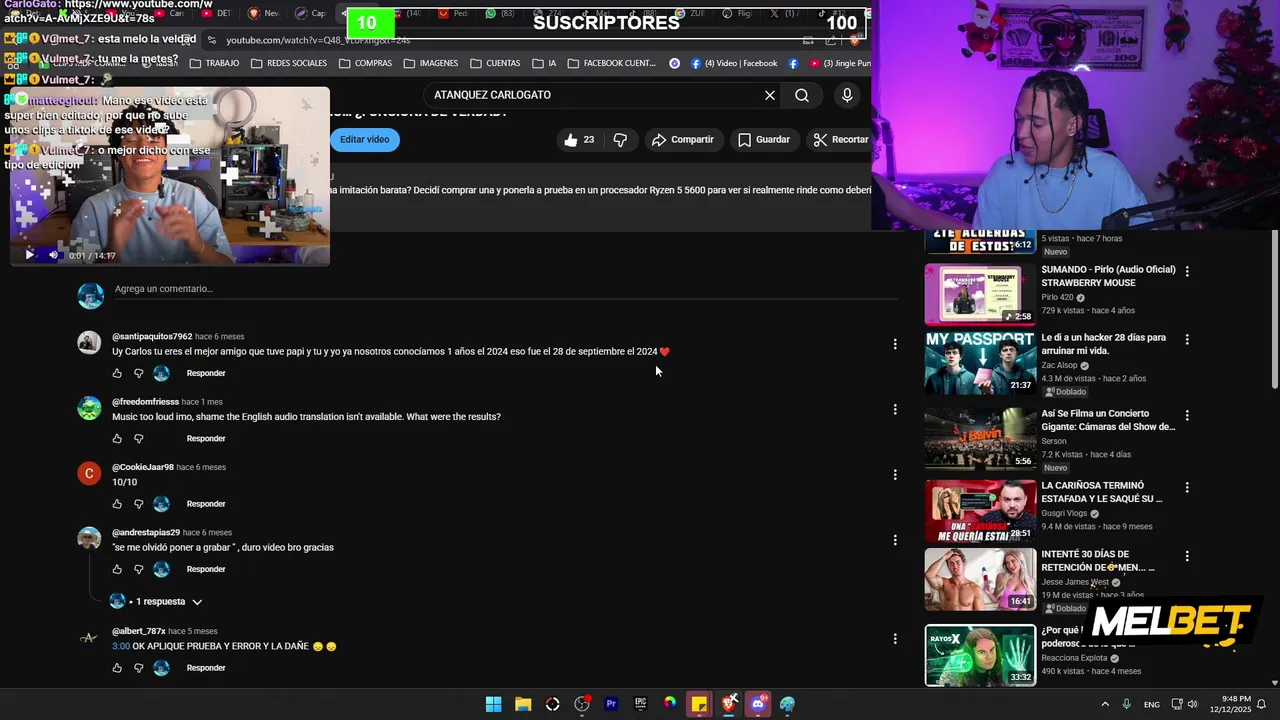Click the Agrega un comentario field
The image size is (1280, 720).
pos(505,289)
